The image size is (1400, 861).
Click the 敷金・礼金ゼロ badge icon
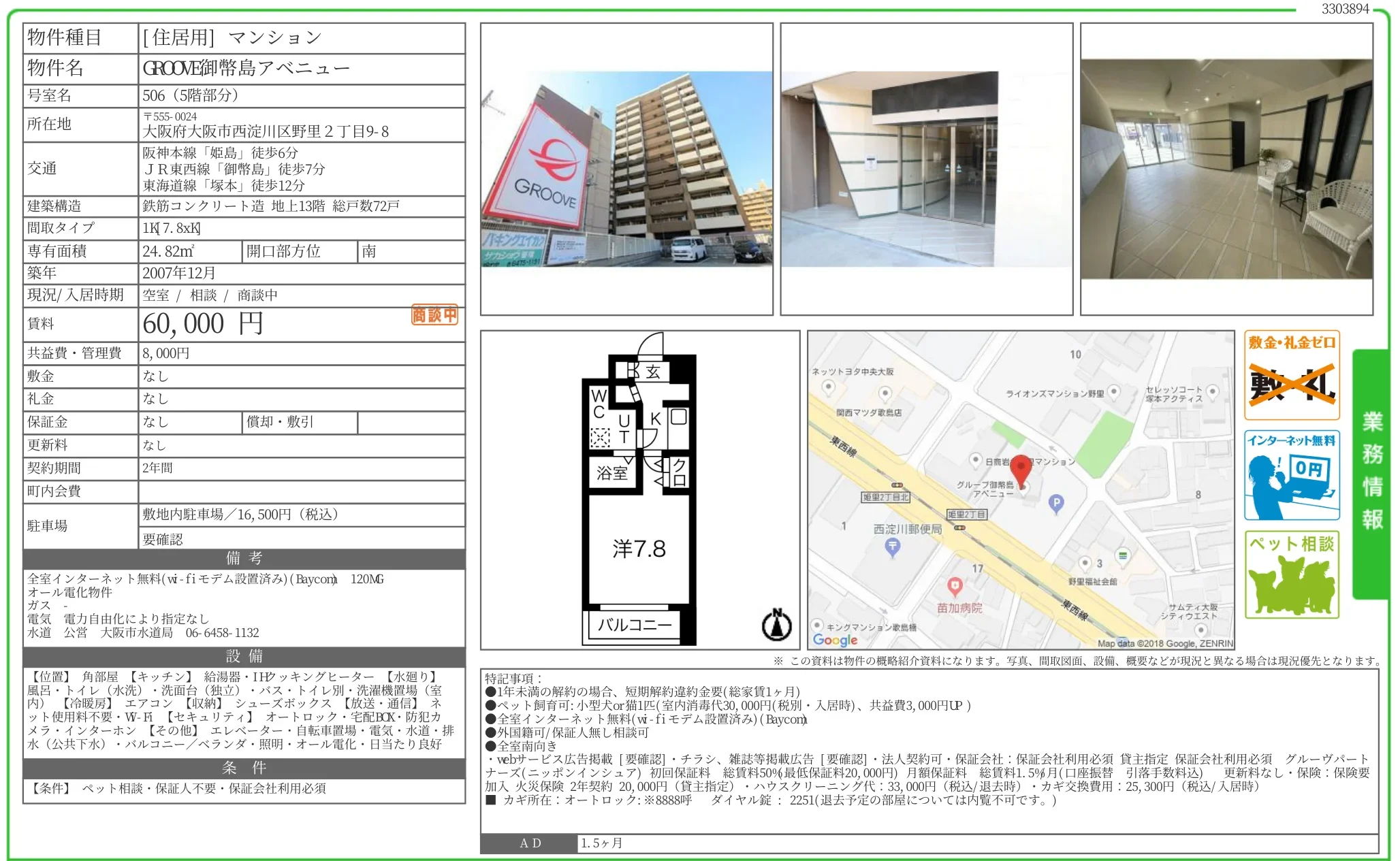click(x=1291, y=374)
